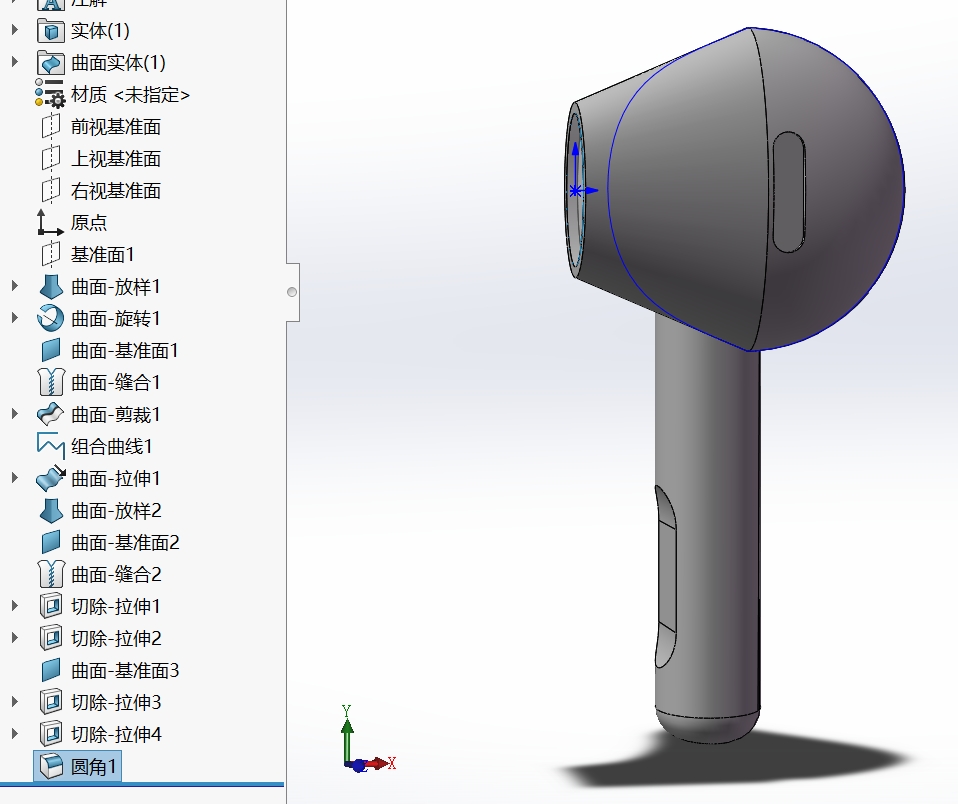Viewport: 958px width, 804px height.
Task: Click the 前视基准面 plane icon
Action: pyautogui.click(x=51, y=126)
